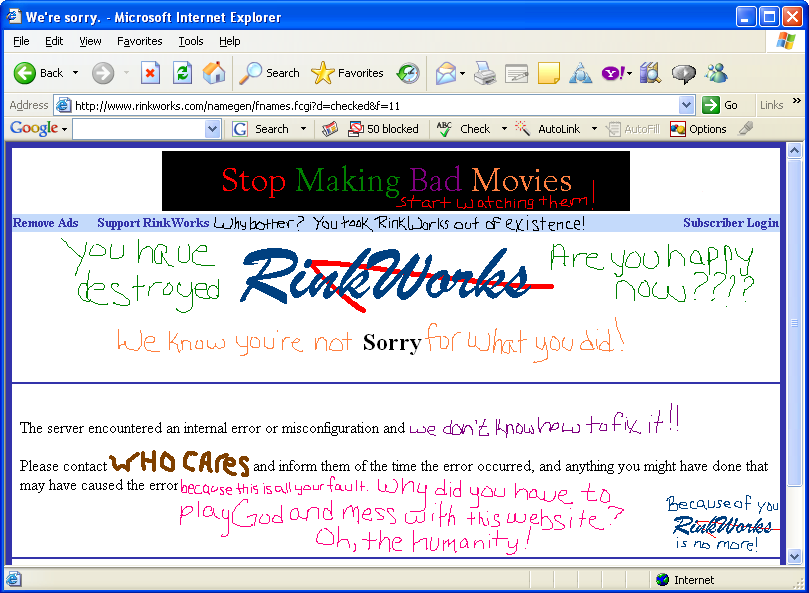The width and height of the screenshot is (809, 593).
Task: Click the Support RinkWorks link
Action: tap(153, 223)
